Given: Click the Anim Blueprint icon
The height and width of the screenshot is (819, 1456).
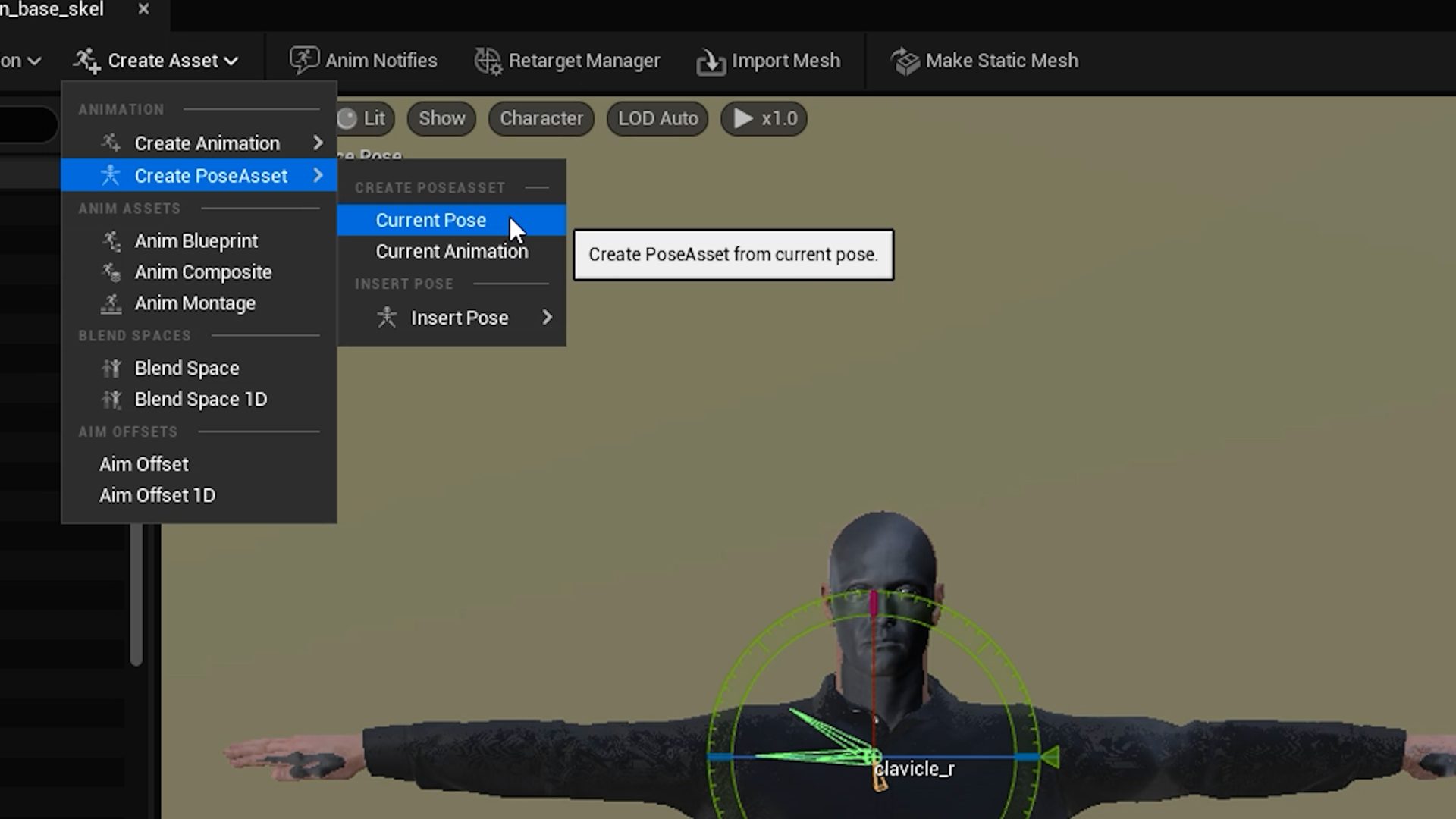Looking at the screenshot, I should [111, 241].
